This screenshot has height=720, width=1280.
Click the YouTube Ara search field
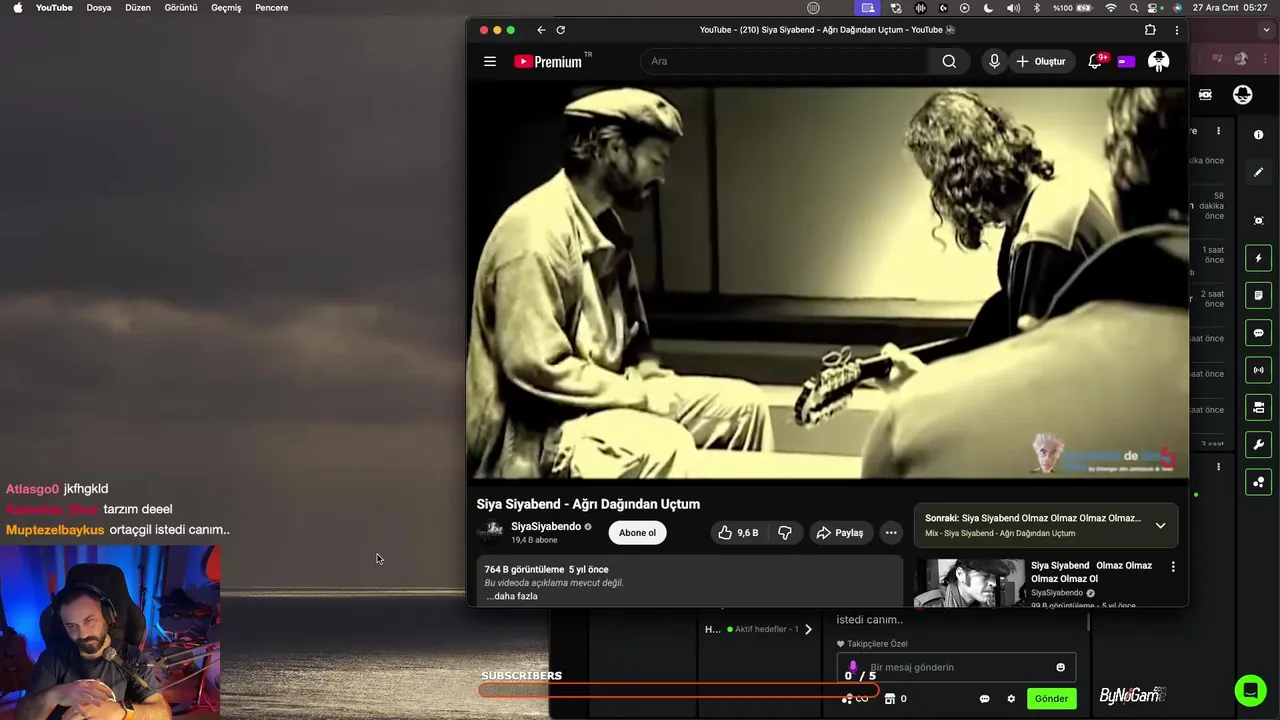(x=785, y=61)
